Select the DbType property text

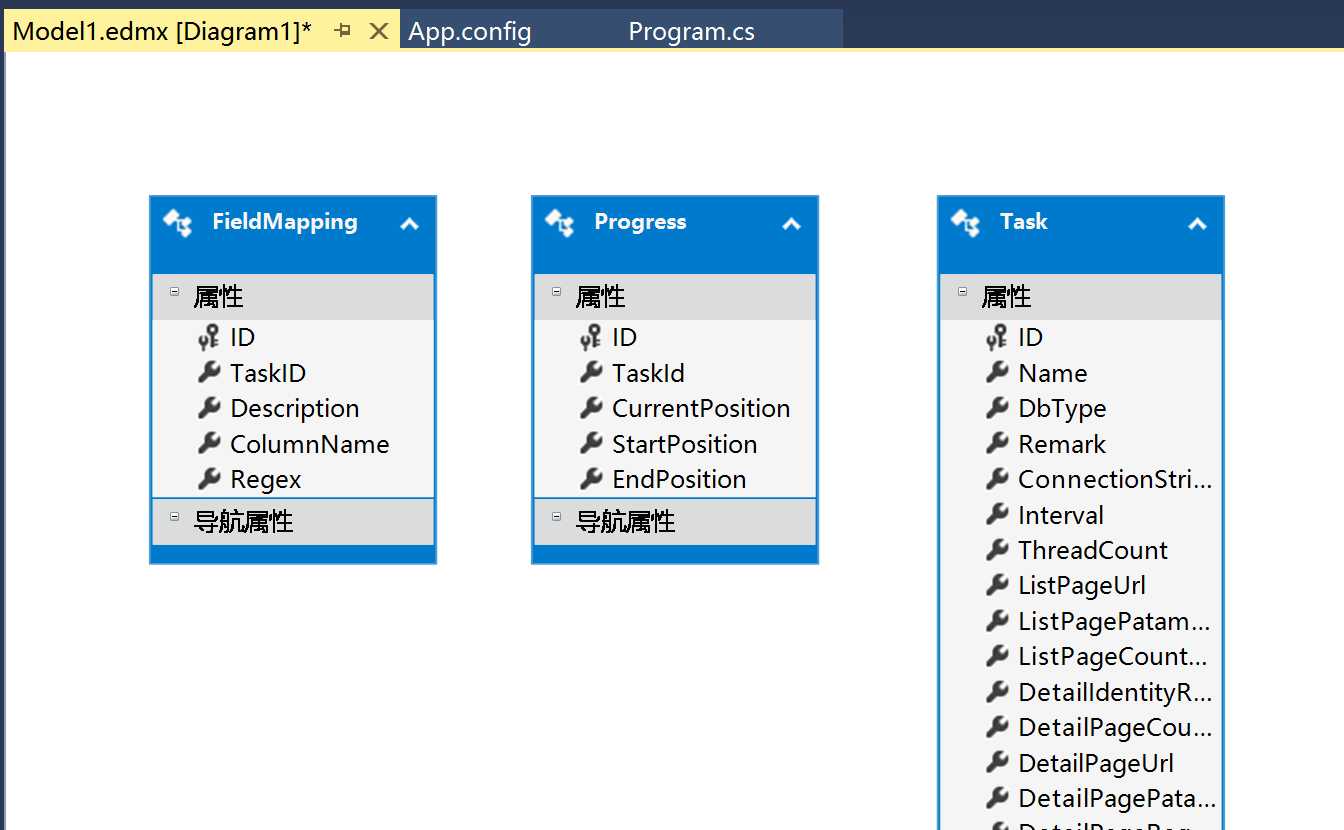[x=1062, y=409]
